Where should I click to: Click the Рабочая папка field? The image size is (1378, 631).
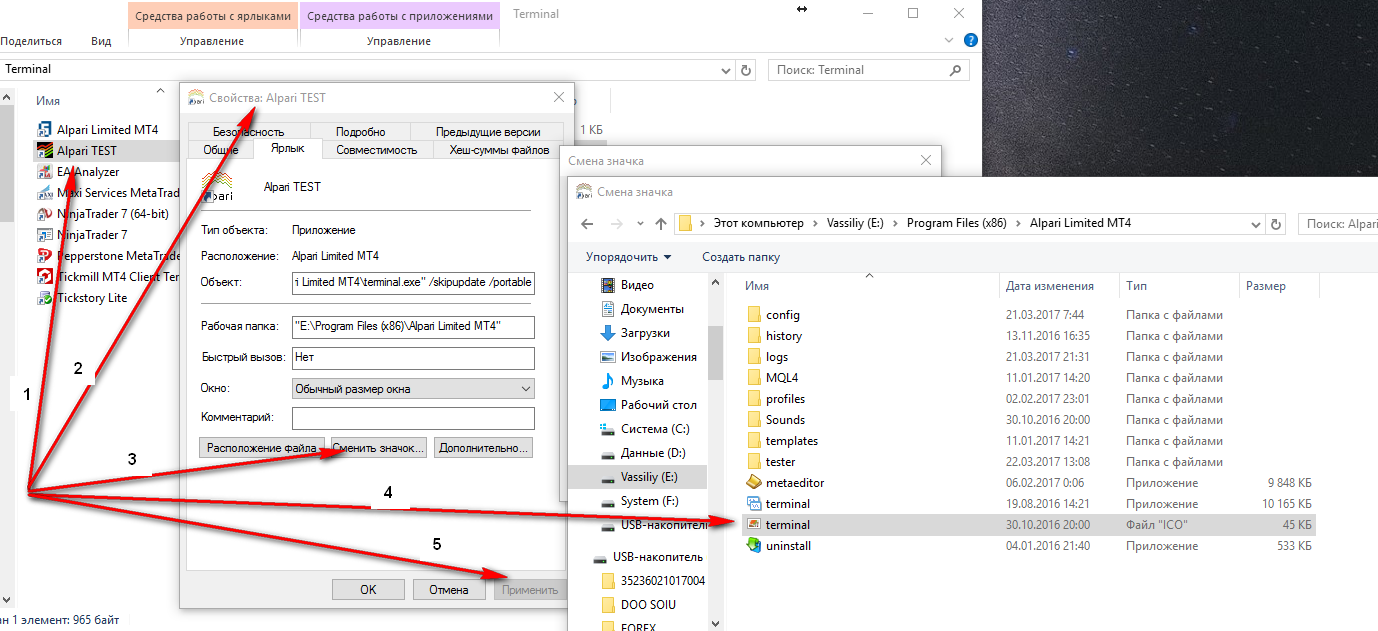413,327
